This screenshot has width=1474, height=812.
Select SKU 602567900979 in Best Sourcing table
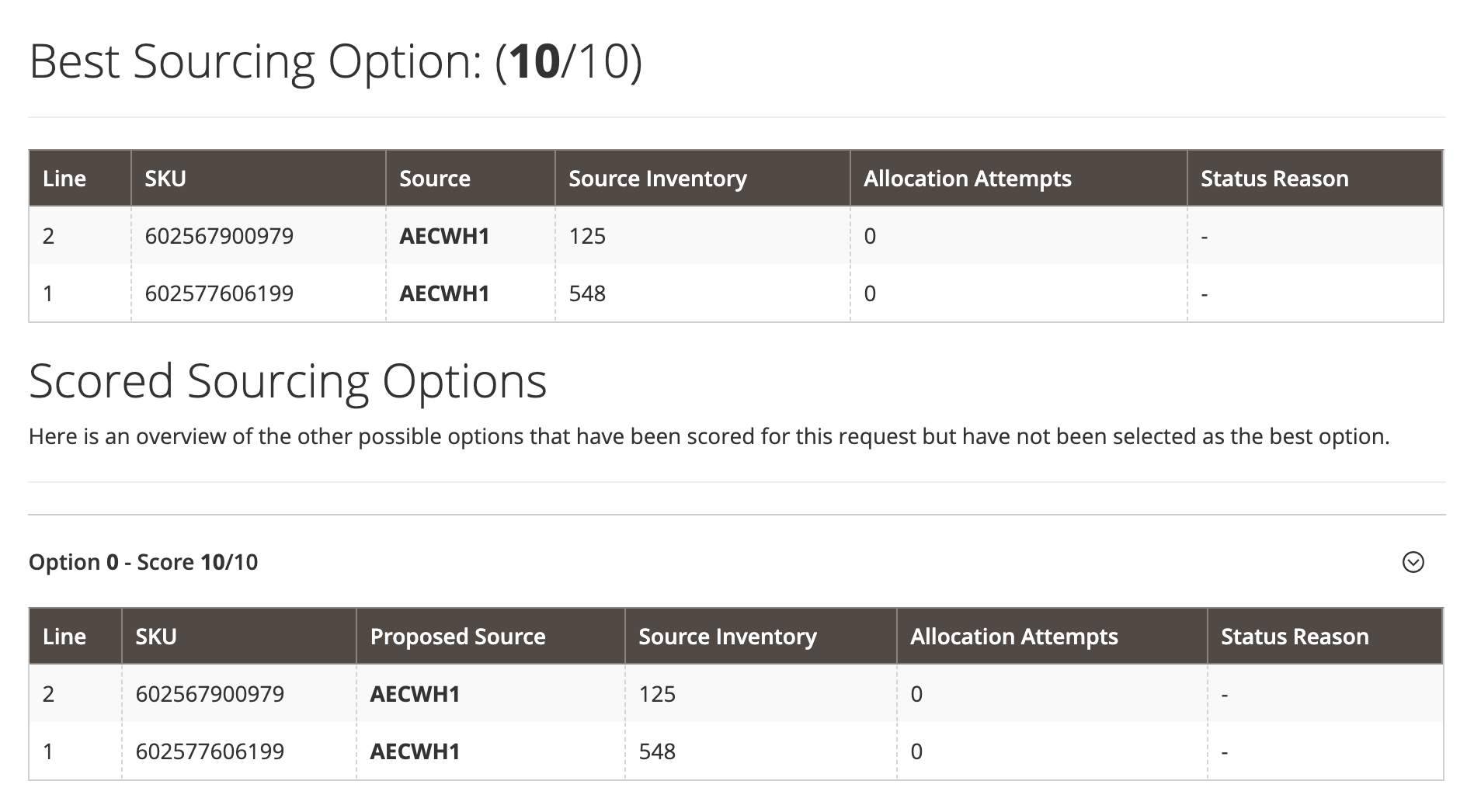[219, 236]
